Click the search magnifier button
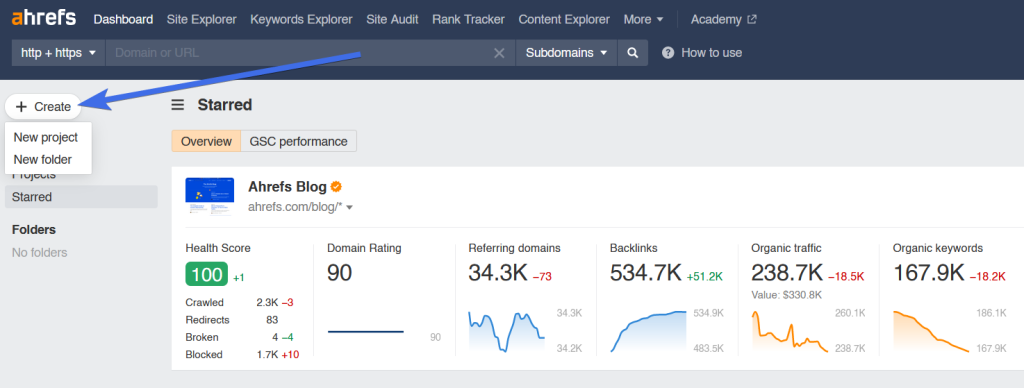 pos(632,53)
